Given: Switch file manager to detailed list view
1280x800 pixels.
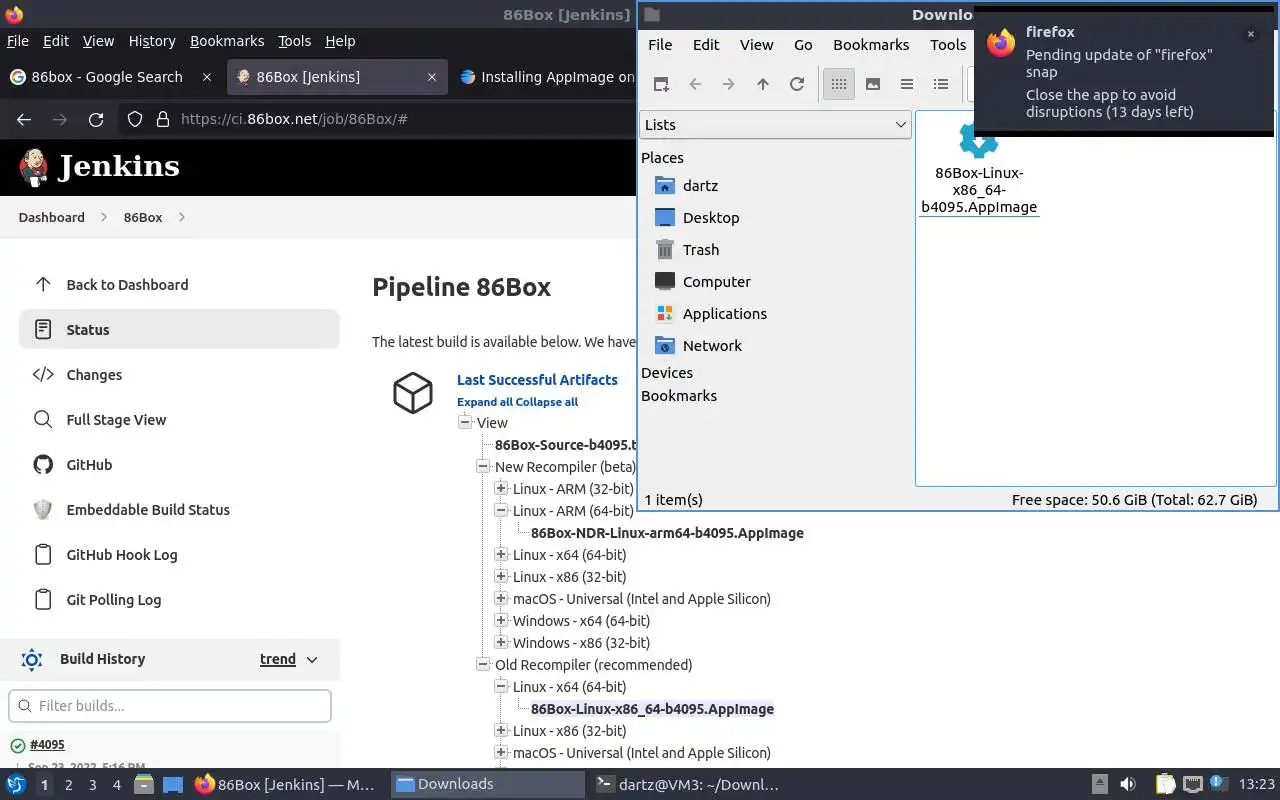Looking at the screenshot, I should [x=941, y=84].
